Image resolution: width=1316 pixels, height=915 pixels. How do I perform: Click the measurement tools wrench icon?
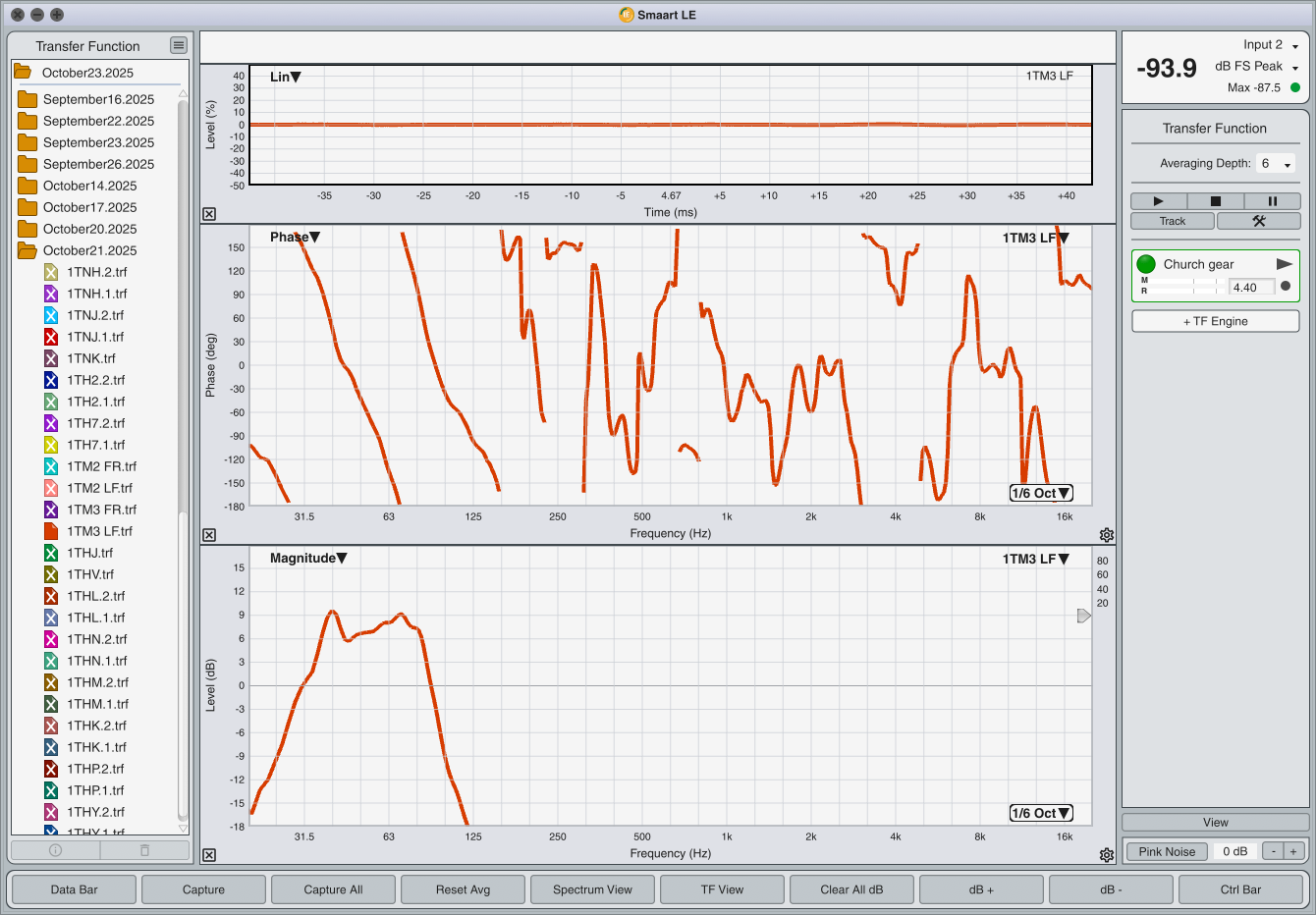coord(1259,221)
